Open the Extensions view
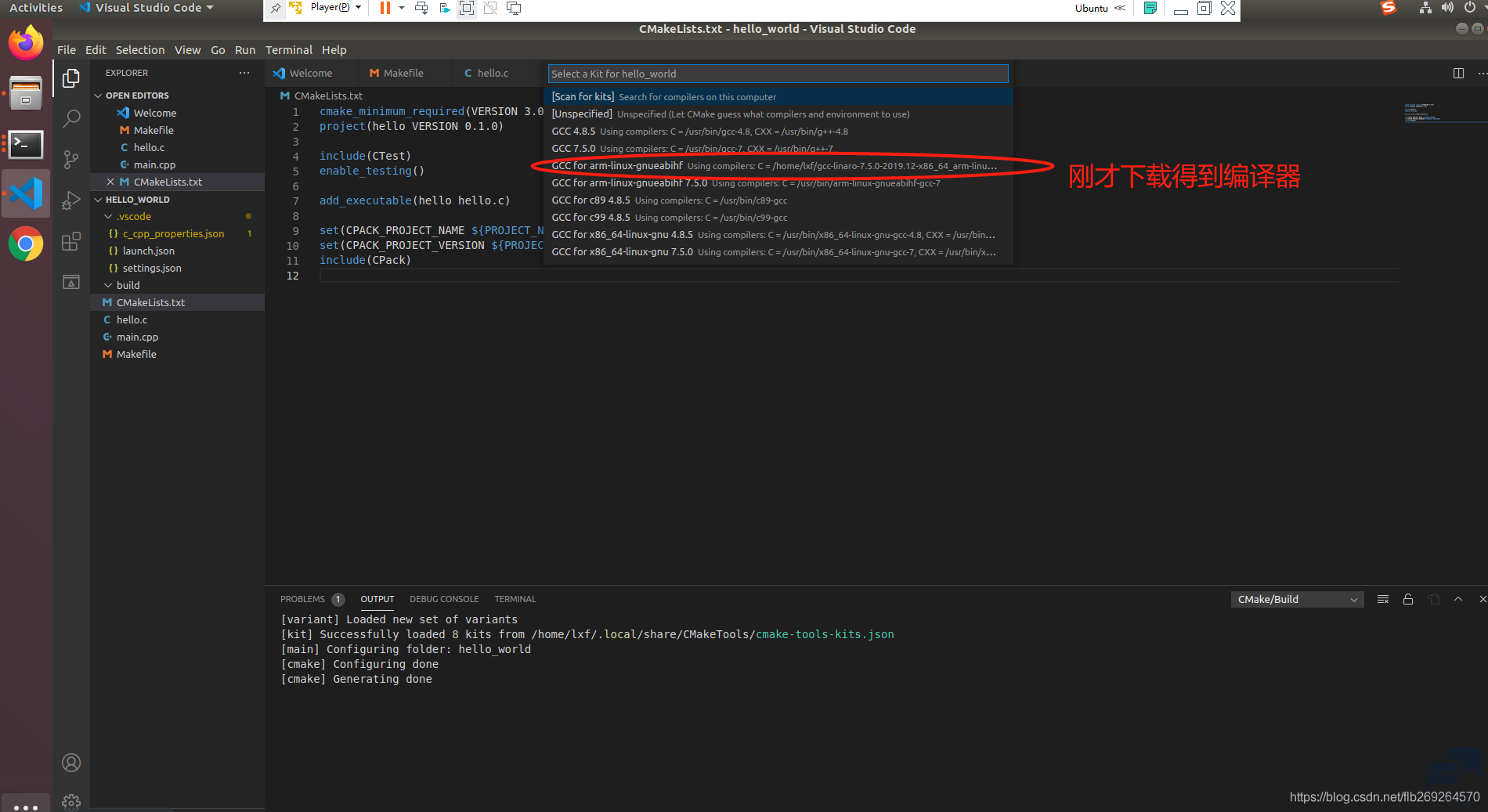1488x812 pixels. click(x=71, y=241)
